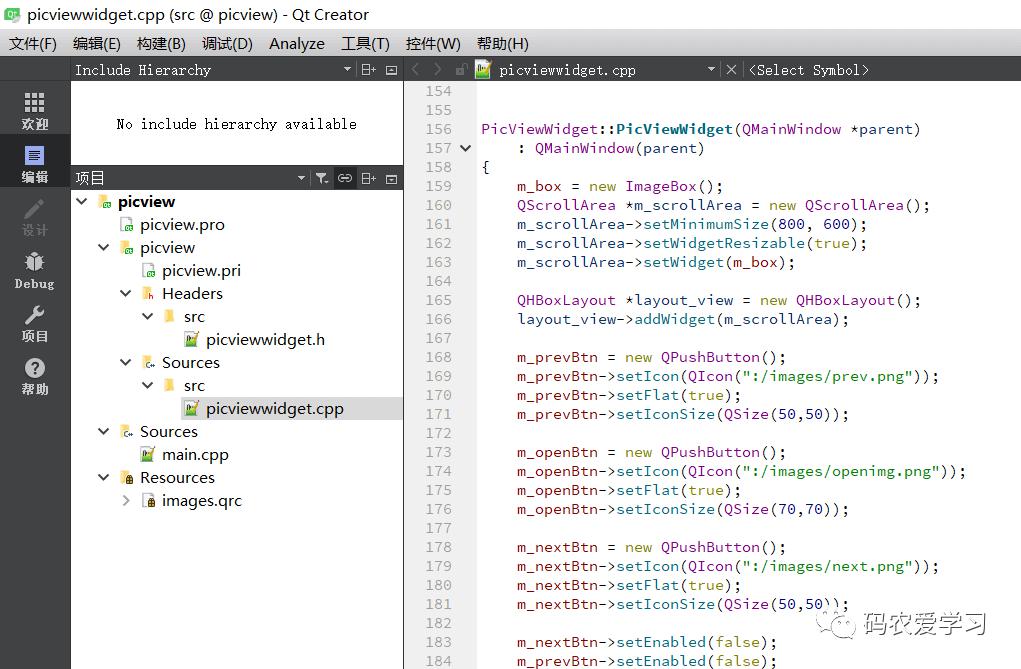Click QHBoxLayout type on line 165
1021x669 pixels.
tap(566, 300)
